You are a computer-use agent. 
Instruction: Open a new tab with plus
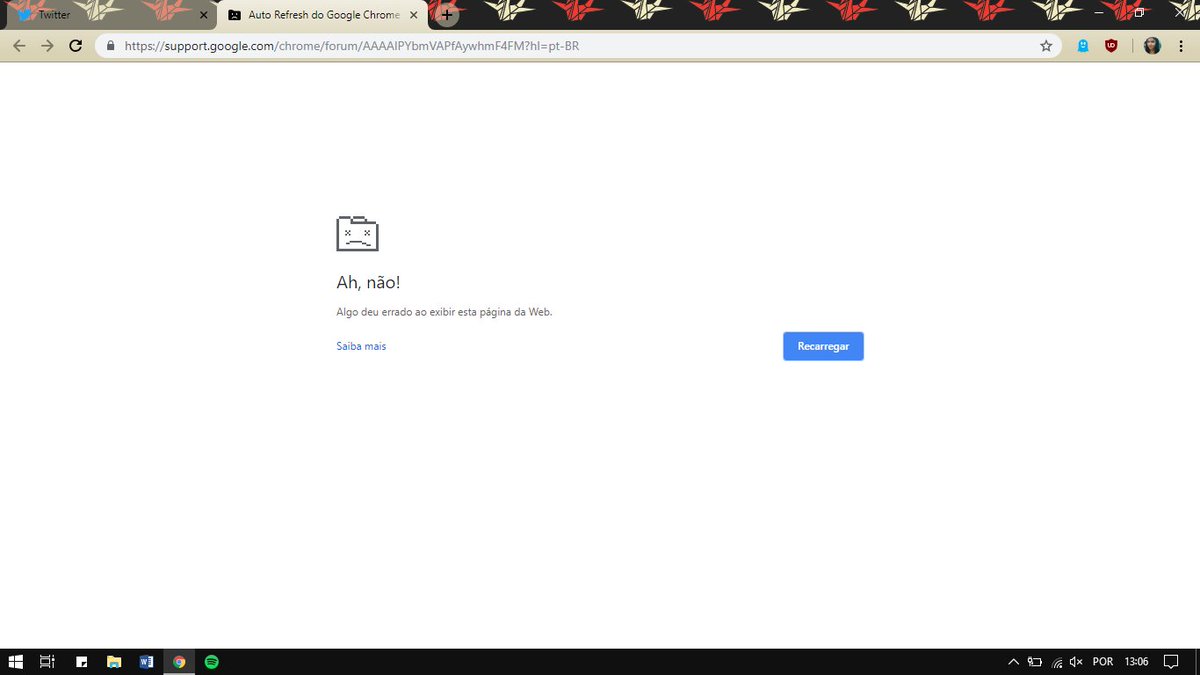click(447, 15)
